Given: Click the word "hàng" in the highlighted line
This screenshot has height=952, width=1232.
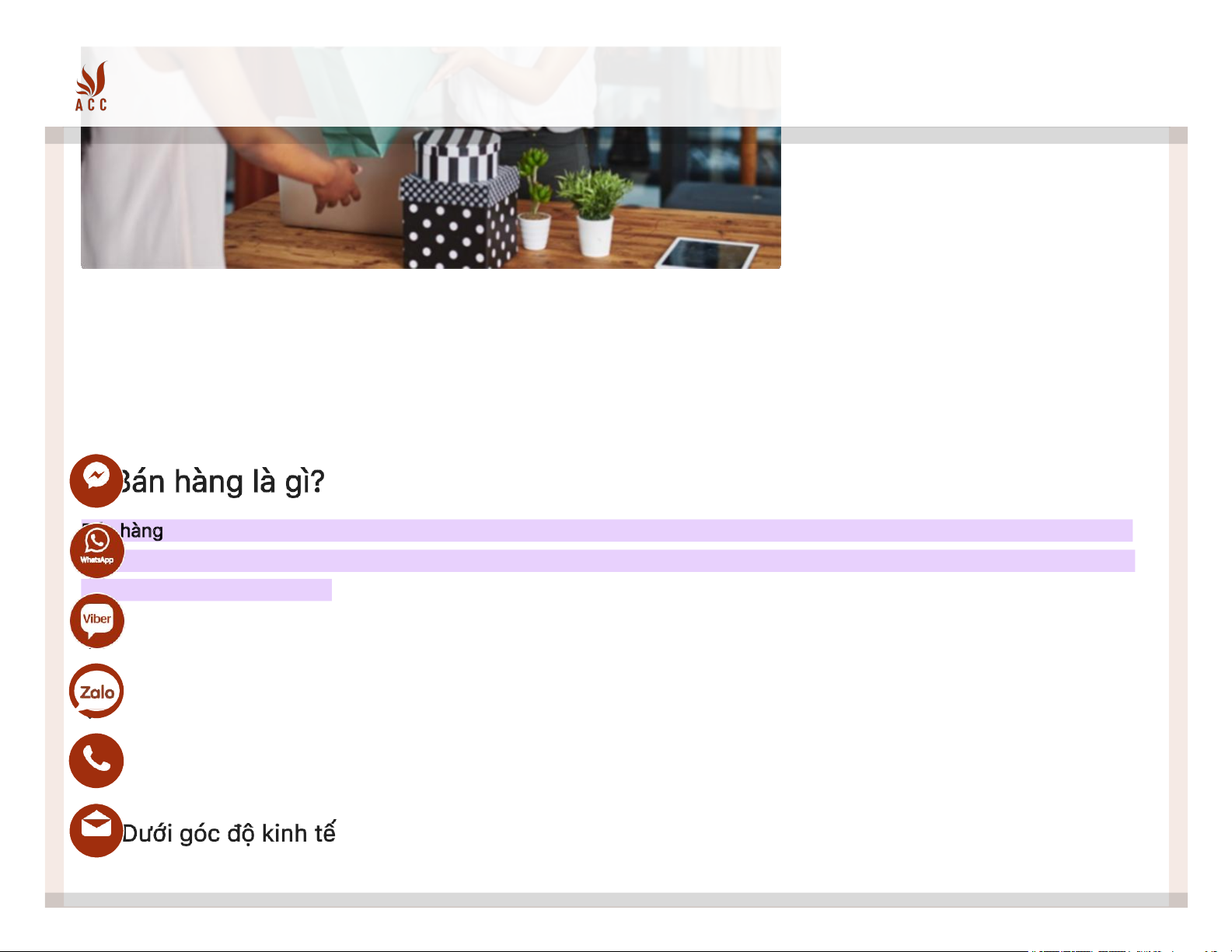Looking at the screenshot, I should point(141,531).
